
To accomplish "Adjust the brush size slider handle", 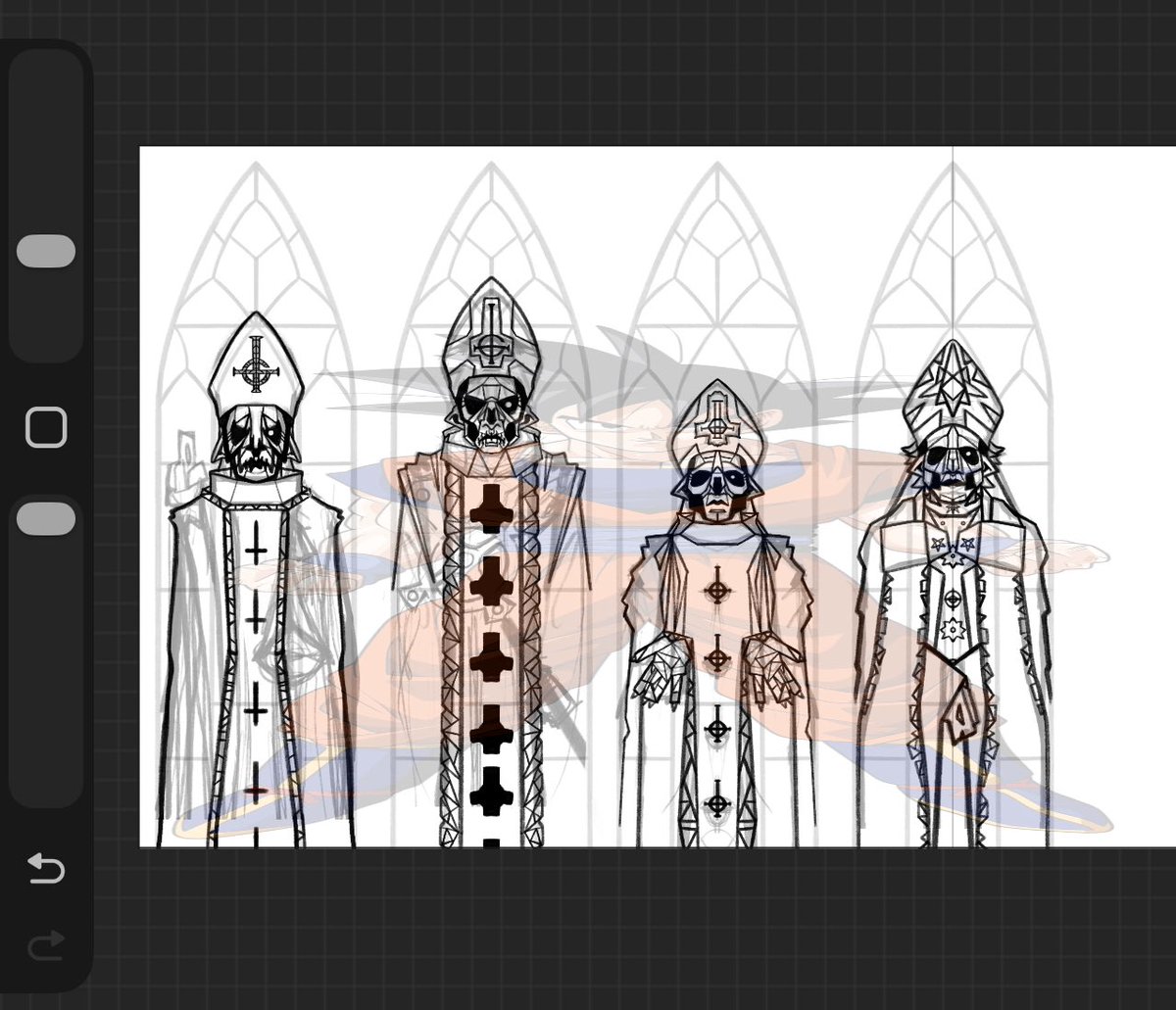I will (46, 252).
